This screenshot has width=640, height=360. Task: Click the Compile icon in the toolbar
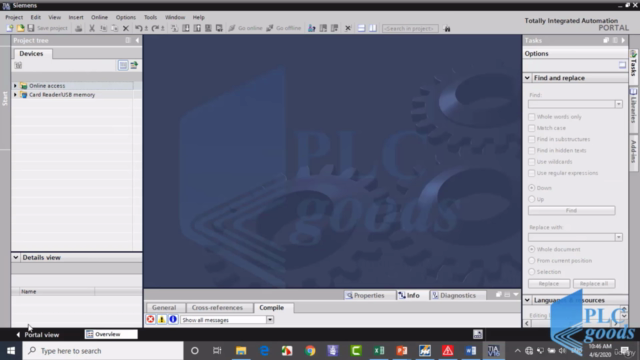tap(174, 28)
